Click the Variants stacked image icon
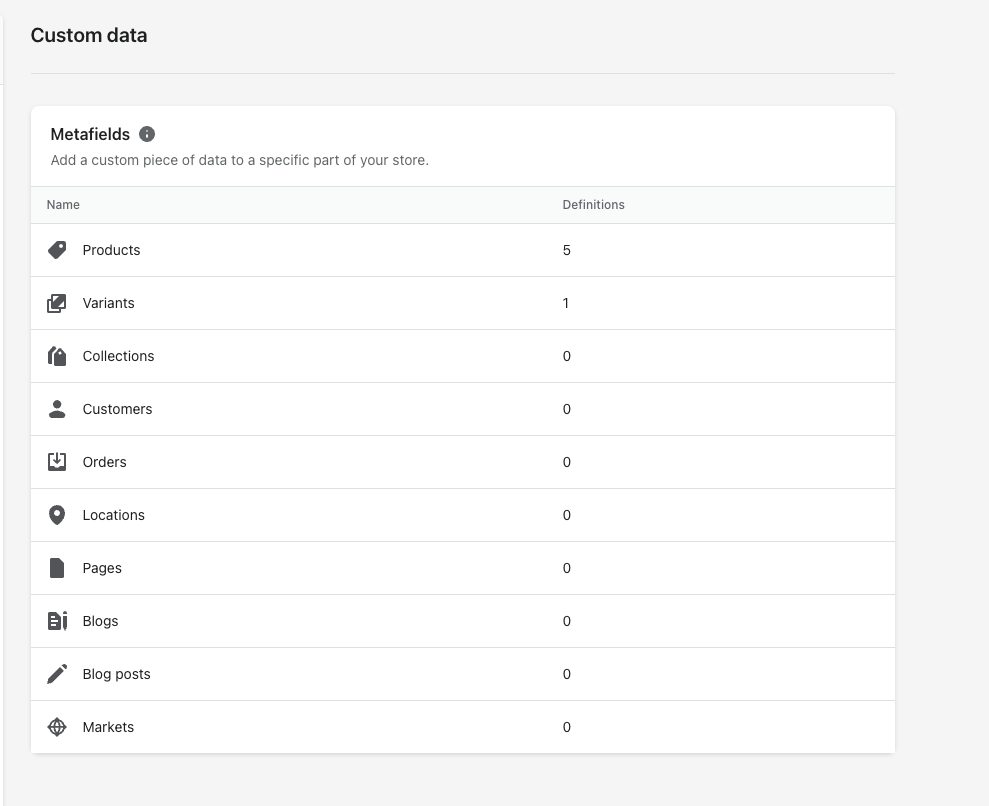The width and height of the screenshot is (989, 806). pyautogui.click(x=57, y=303)
